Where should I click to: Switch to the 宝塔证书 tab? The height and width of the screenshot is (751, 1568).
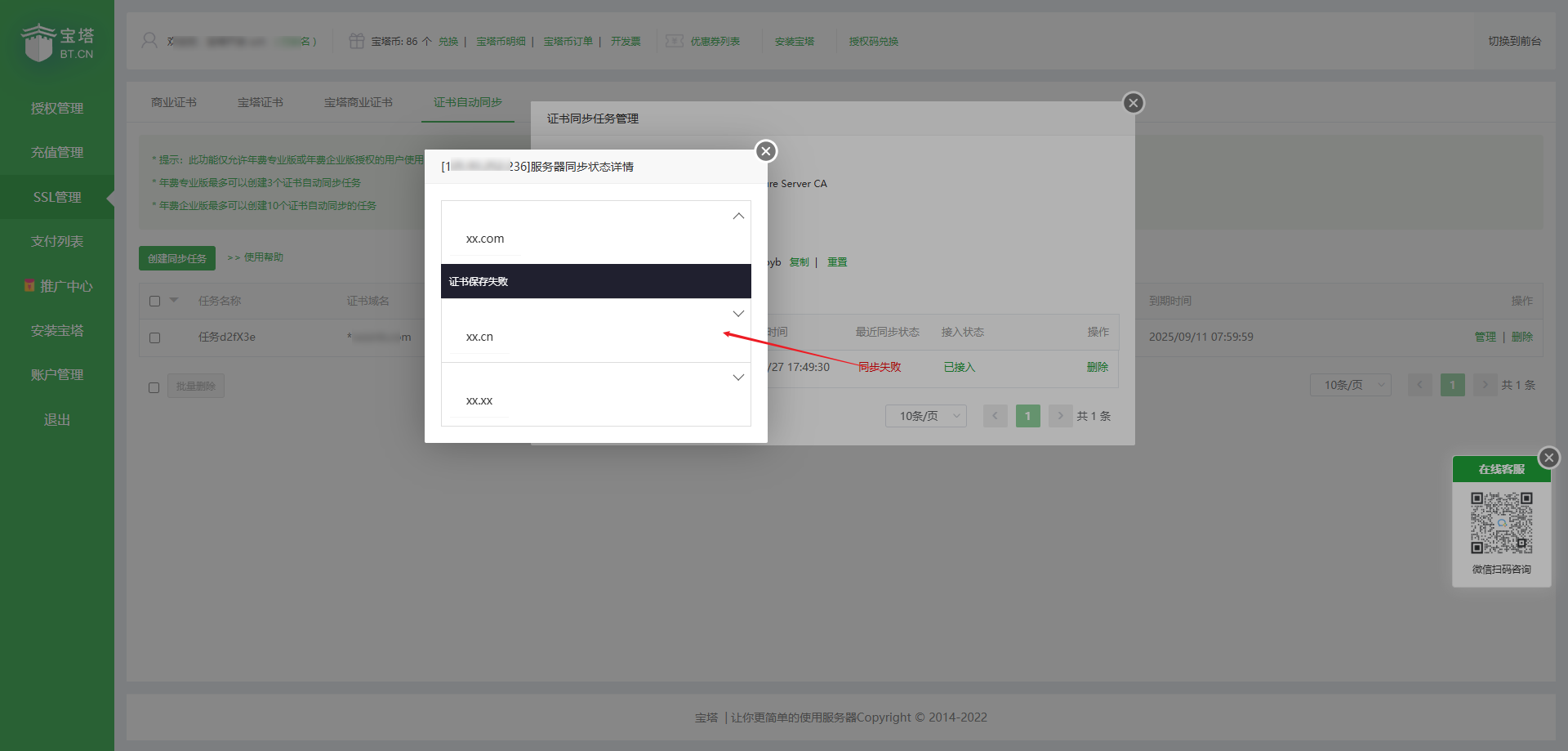pyautogui.click(x=261, y=102)
